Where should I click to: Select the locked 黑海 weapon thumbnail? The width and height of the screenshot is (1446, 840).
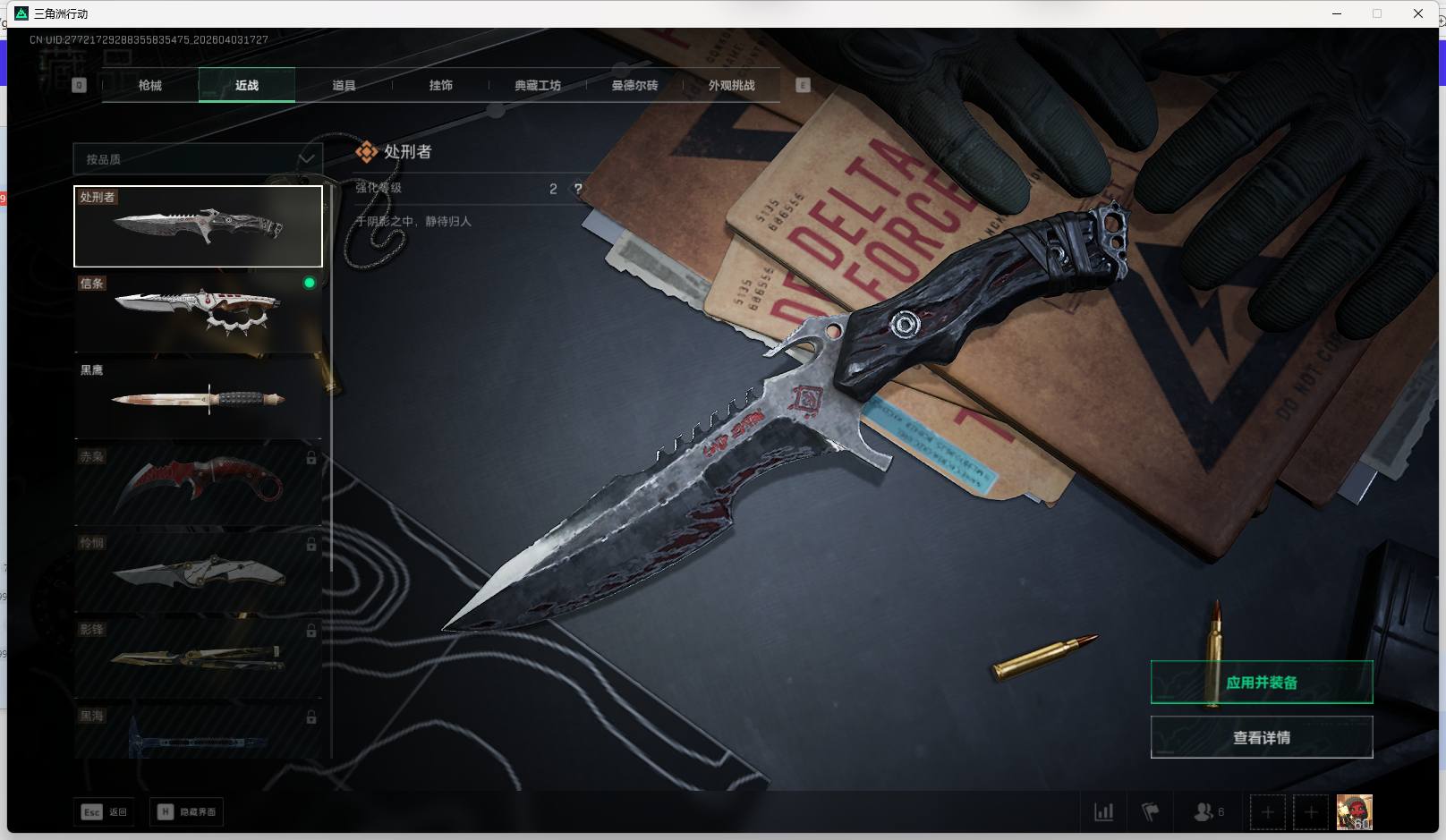point(198,732)
